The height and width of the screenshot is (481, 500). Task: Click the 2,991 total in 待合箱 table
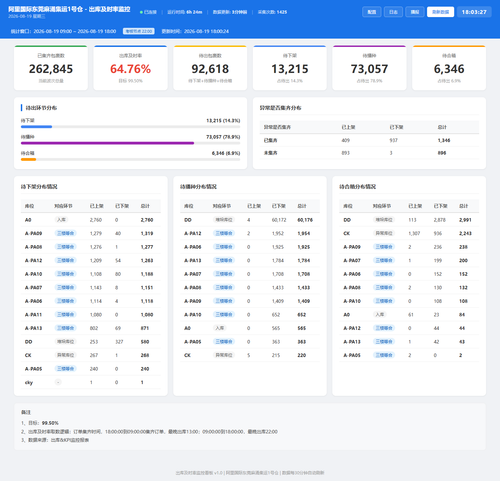pos(465,220)
